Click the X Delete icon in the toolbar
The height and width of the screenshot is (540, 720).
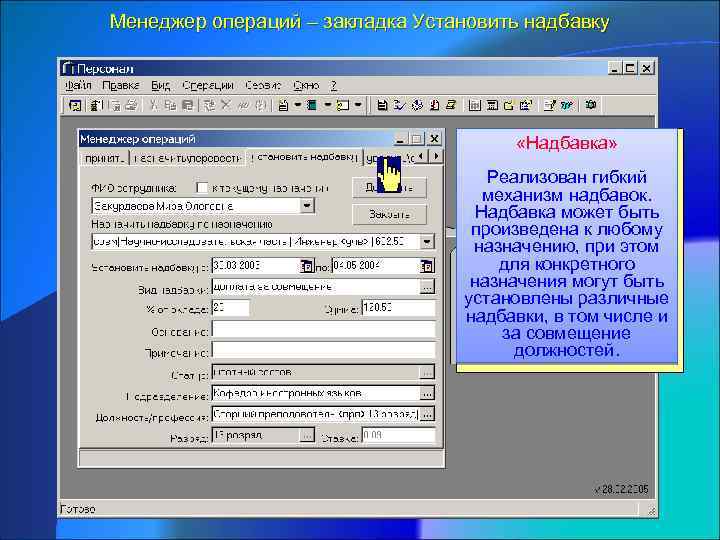[225, 106]
